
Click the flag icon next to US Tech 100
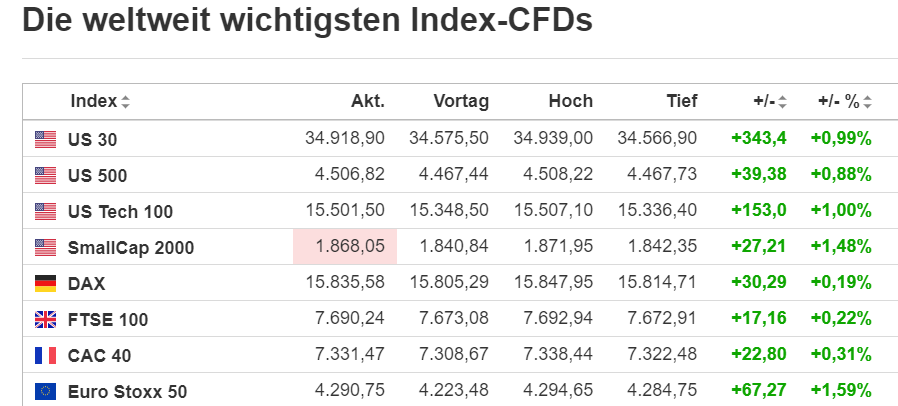tap(45, 211)
